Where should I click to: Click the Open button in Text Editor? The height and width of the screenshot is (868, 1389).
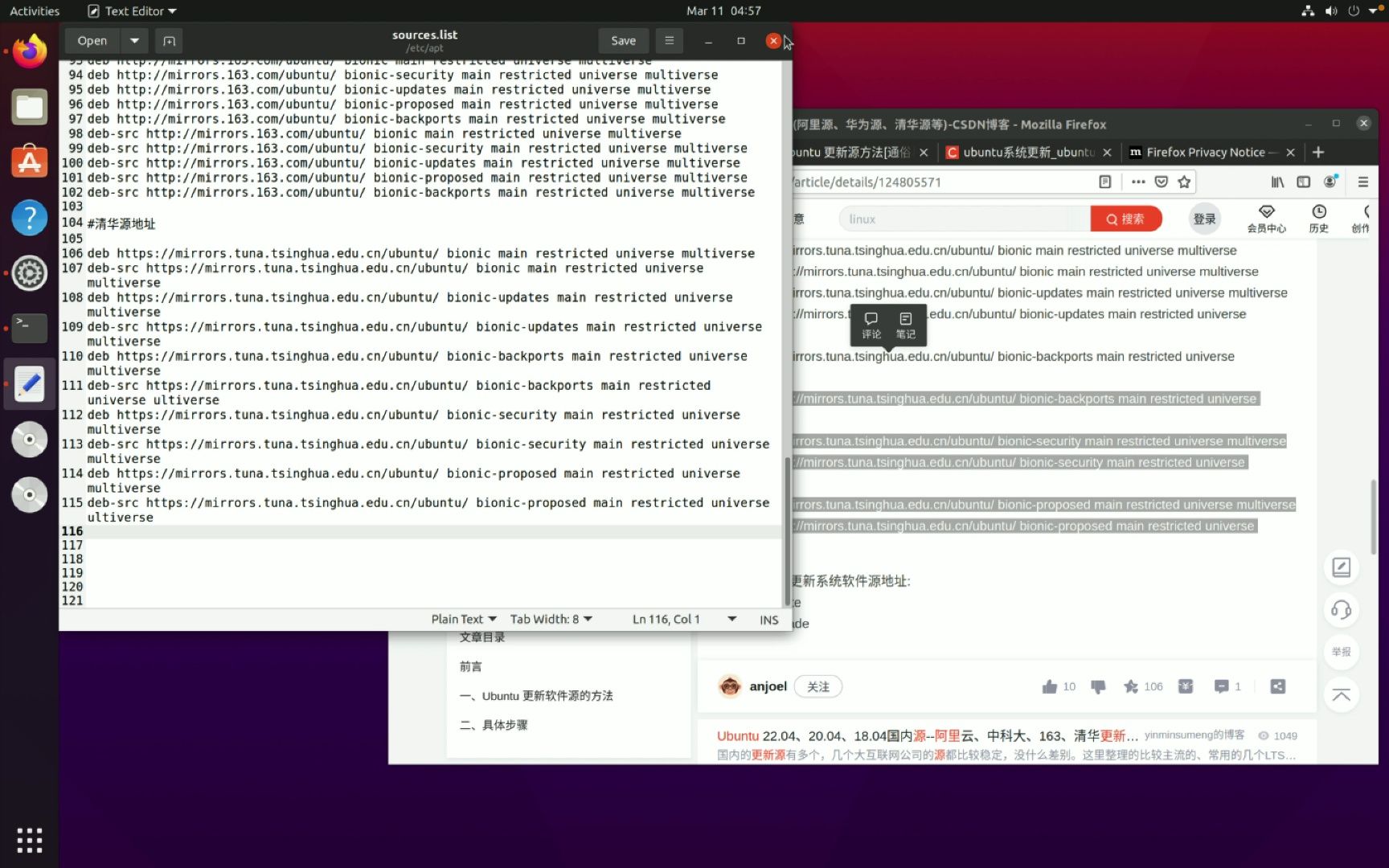click(92, 41)
